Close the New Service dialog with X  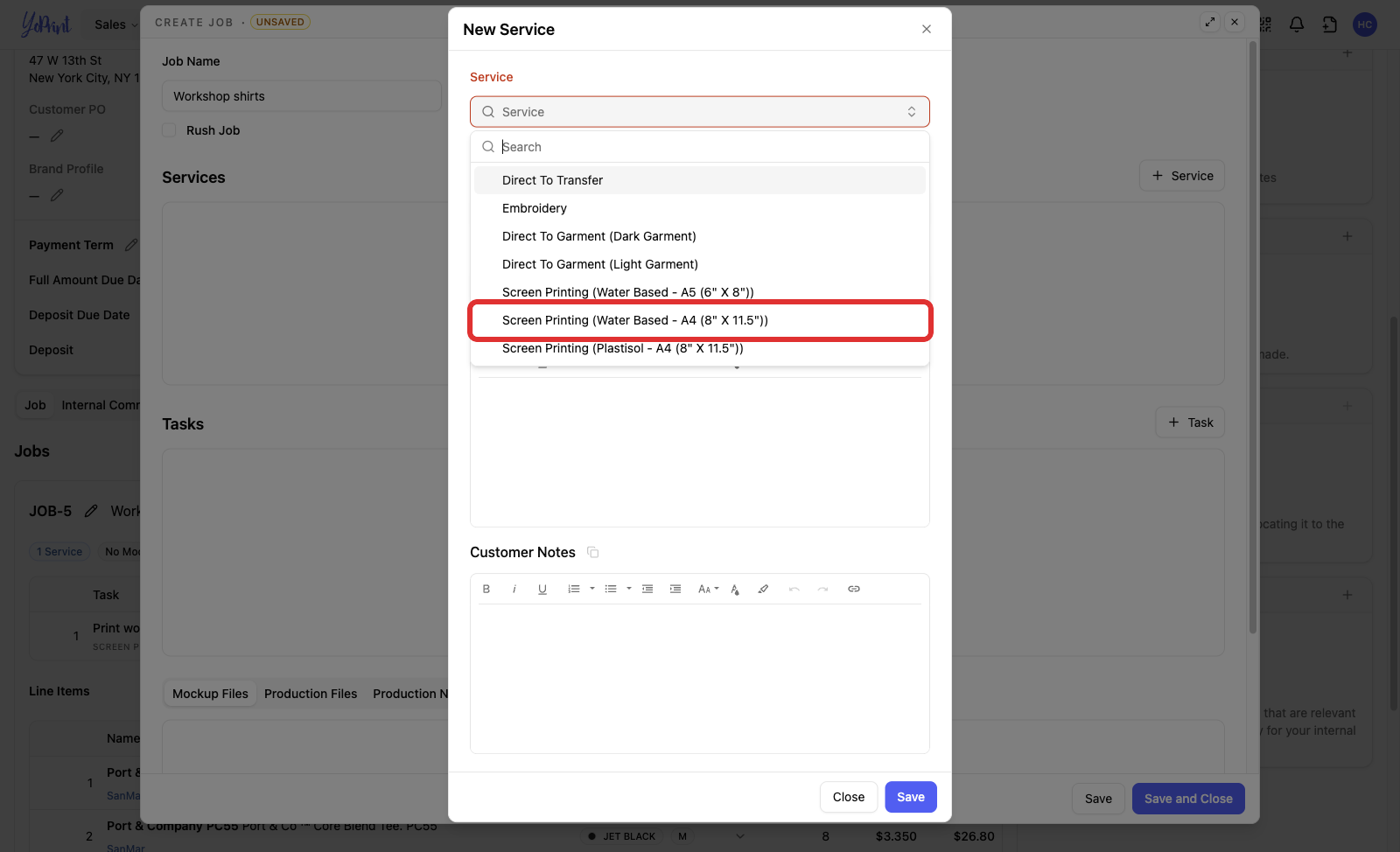coord(927,29)
